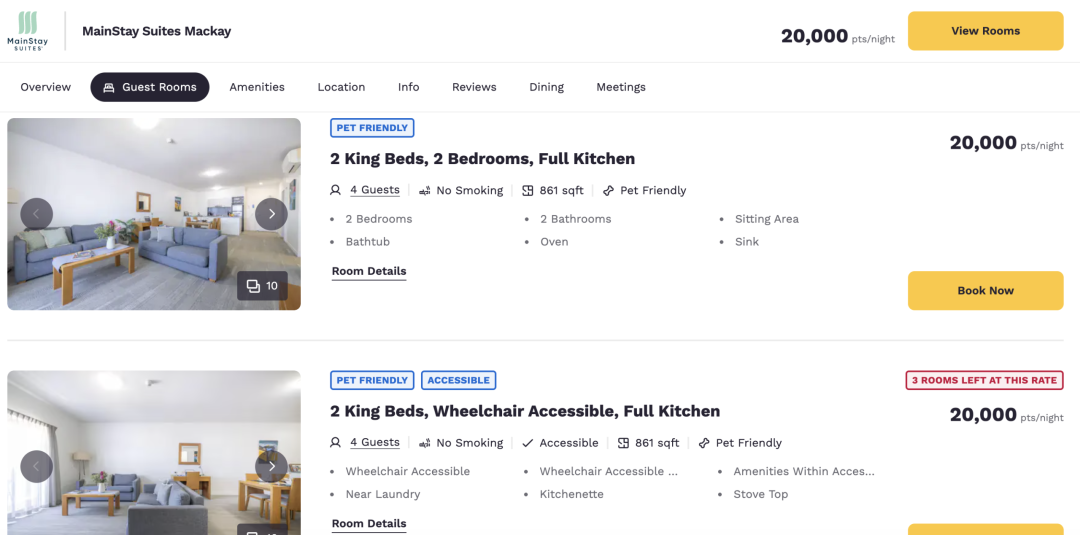Viewport: 1080px width, 535px height.
Task: Show next photo of first room
Action: tap(271, 214)
